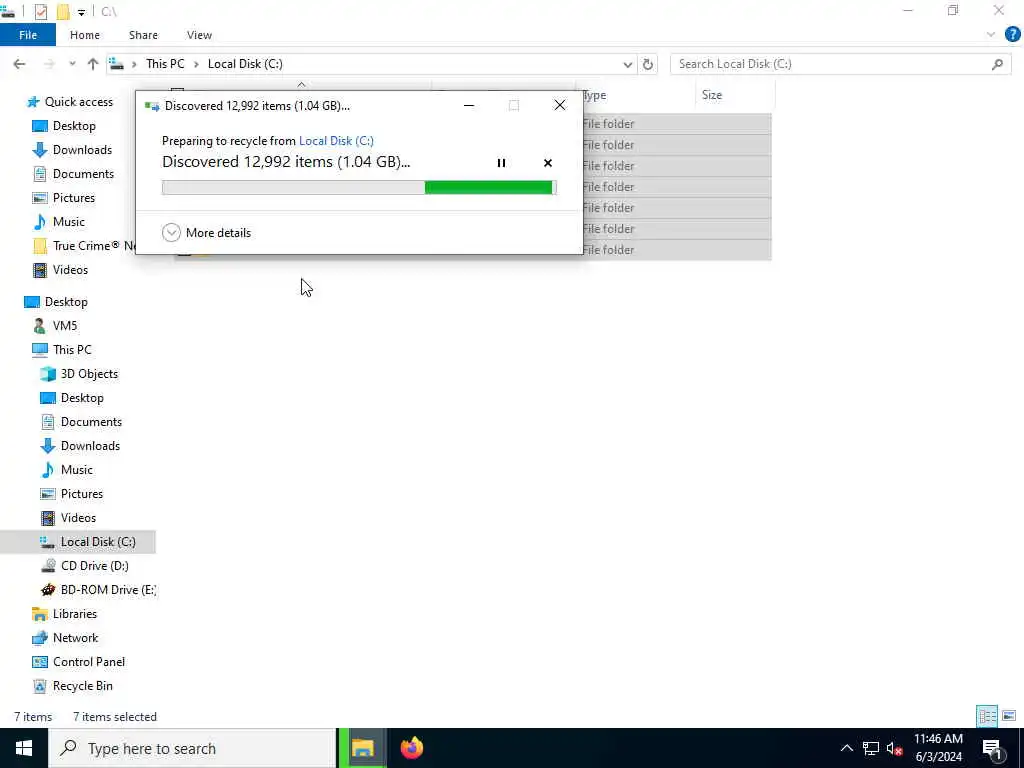
Task: Cancel the recycle operation with the small X
Action: pos(548,163)
